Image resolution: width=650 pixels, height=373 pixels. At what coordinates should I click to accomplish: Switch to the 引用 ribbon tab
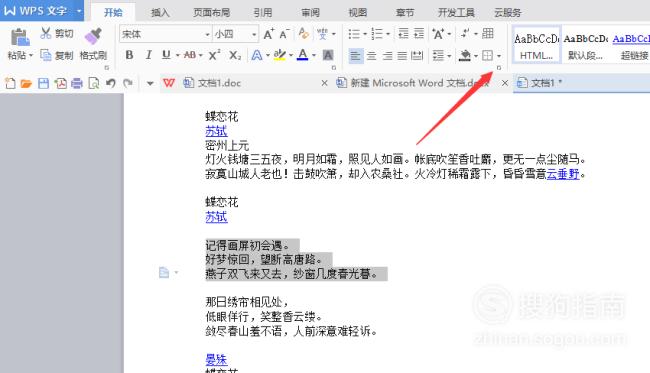[263, 13]
